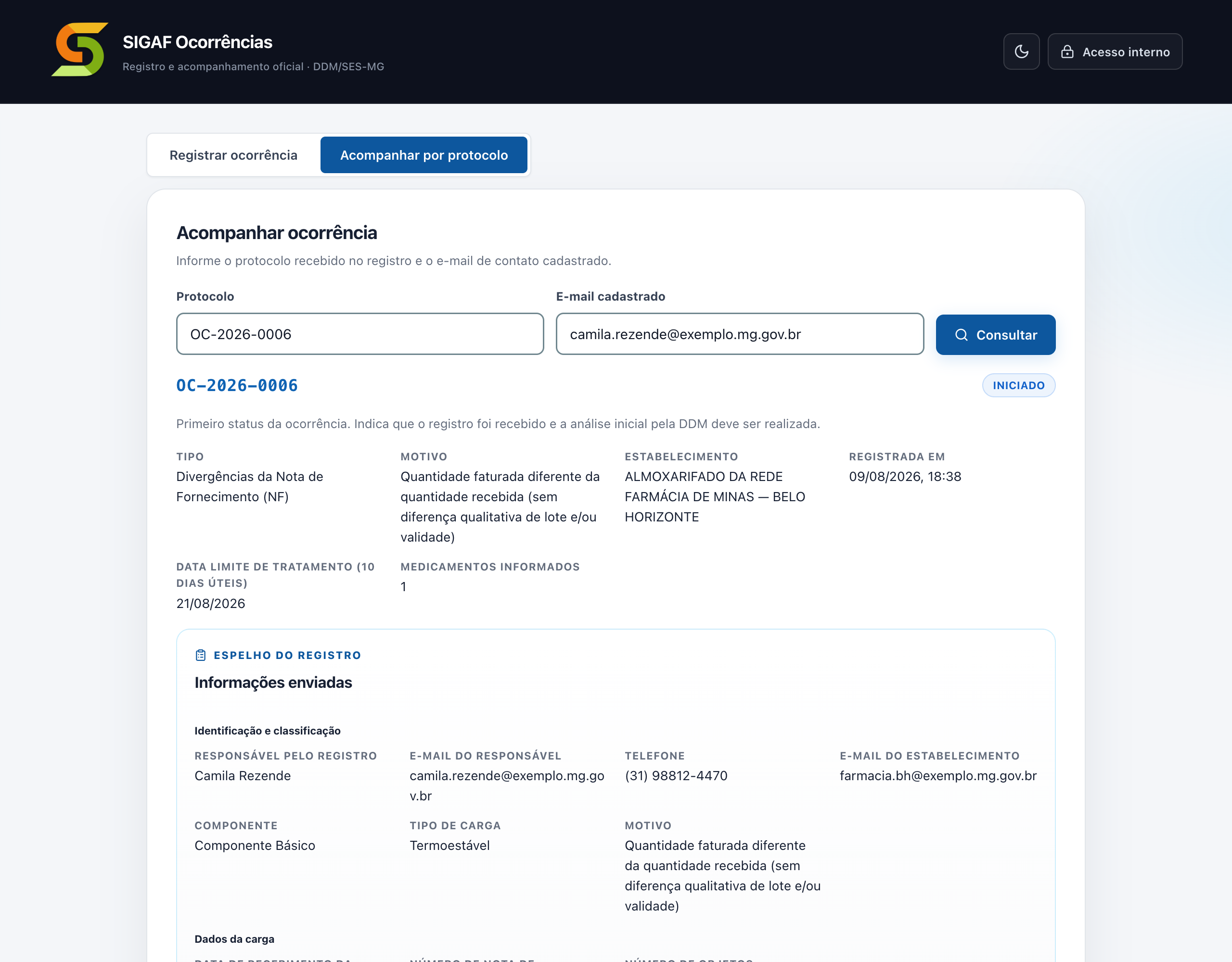
Task: Click Informações enviadas heading
Action: point(273,683)
